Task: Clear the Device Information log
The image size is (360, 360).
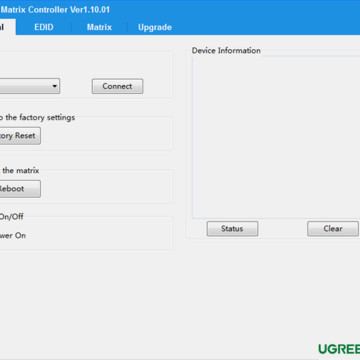Action: point(333,229)
